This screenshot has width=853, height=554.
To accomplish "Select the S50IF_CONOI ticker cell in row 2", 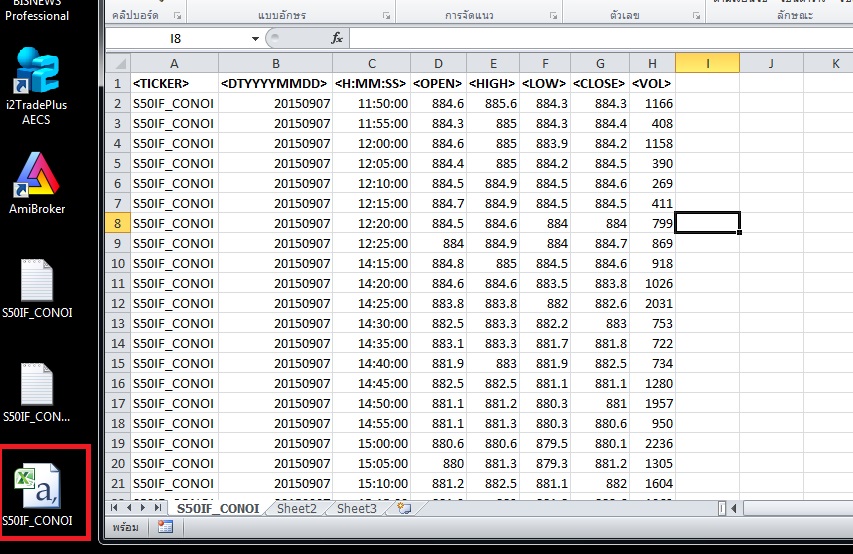I will [174, 103].
